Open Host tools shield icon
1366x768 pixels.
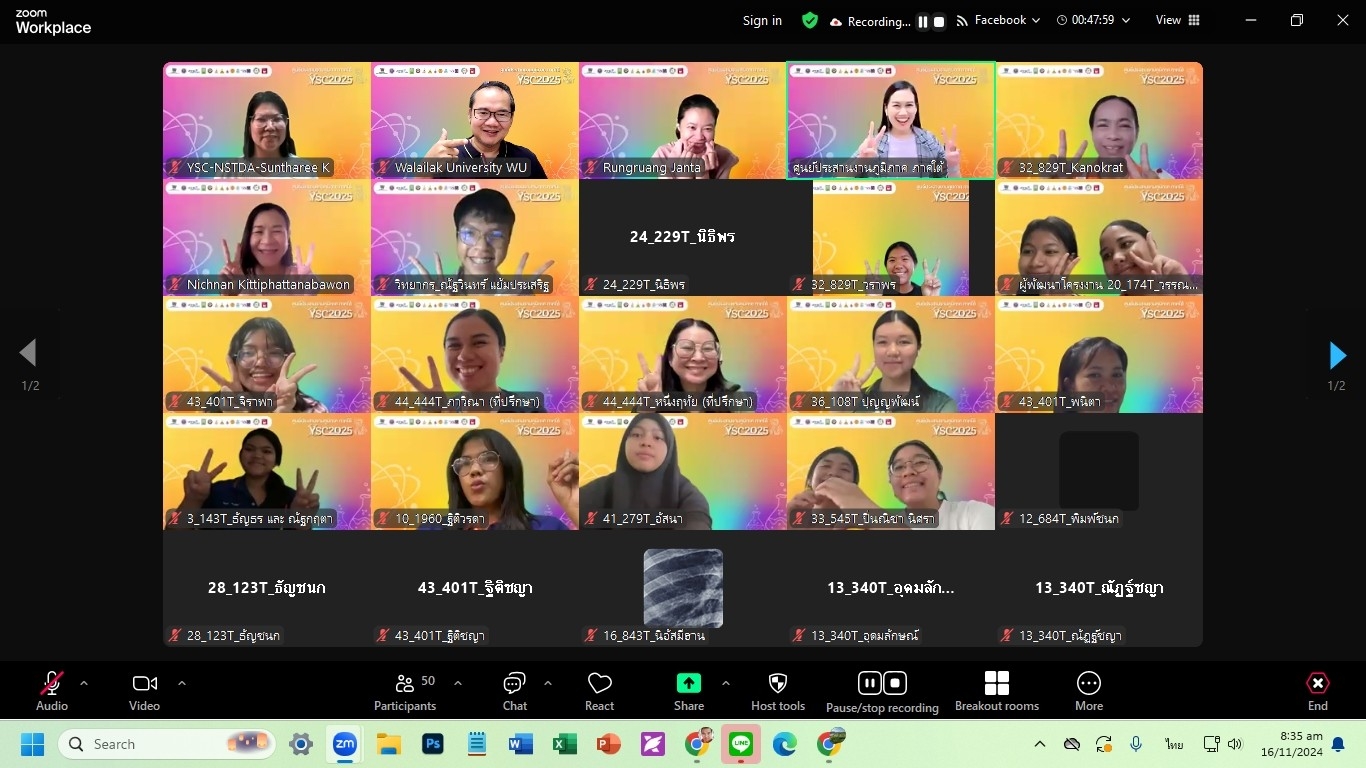(x=778, y=690)
